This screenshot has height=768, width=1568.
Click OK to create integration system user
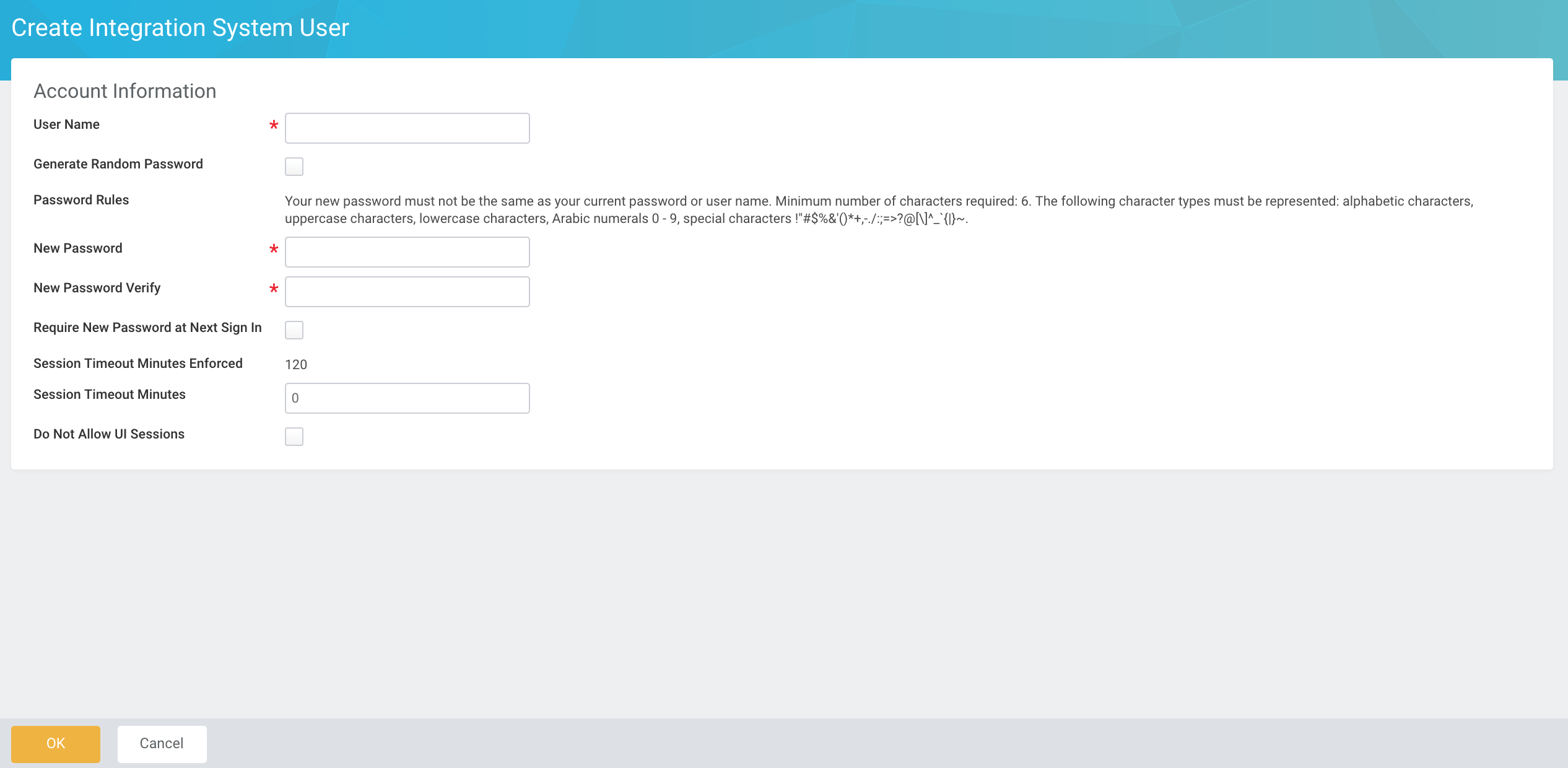[x=56, y=742]
